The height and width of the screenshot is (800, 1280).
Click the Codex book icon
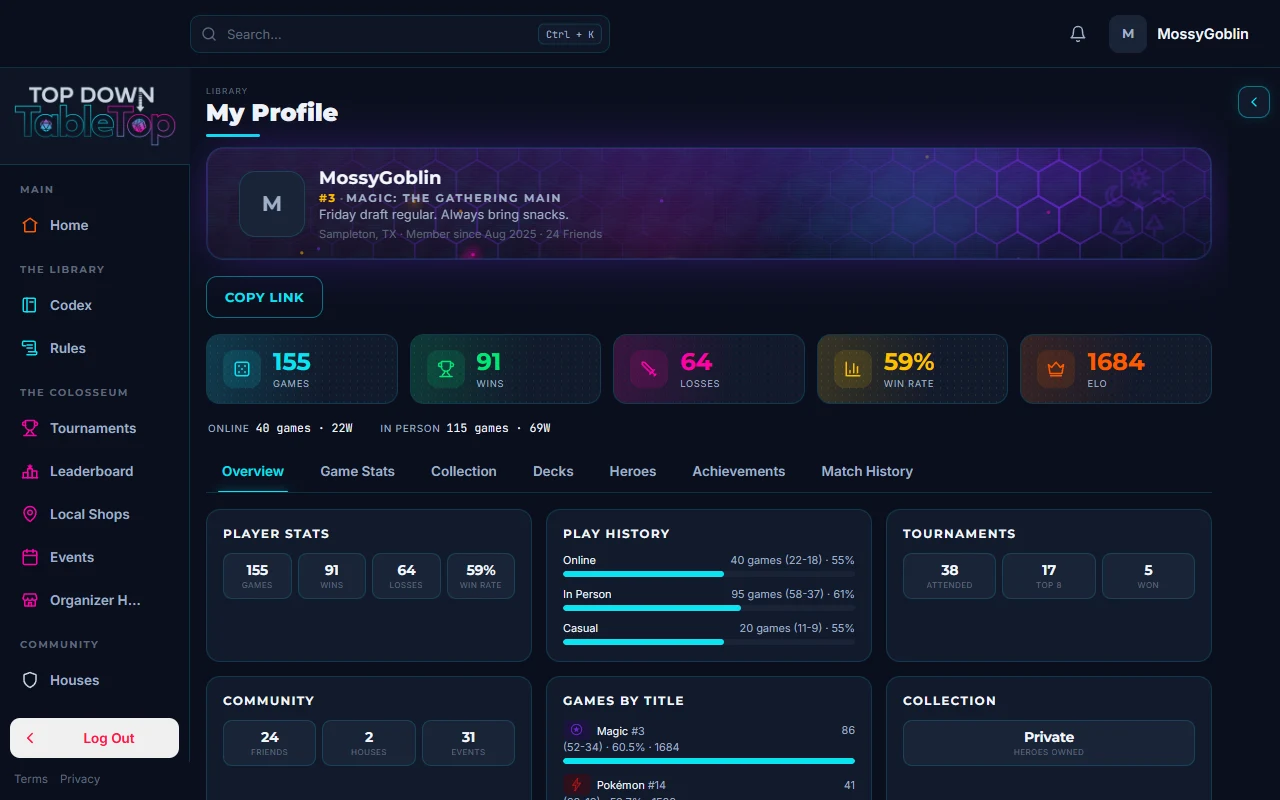click(x=30, y=305)
